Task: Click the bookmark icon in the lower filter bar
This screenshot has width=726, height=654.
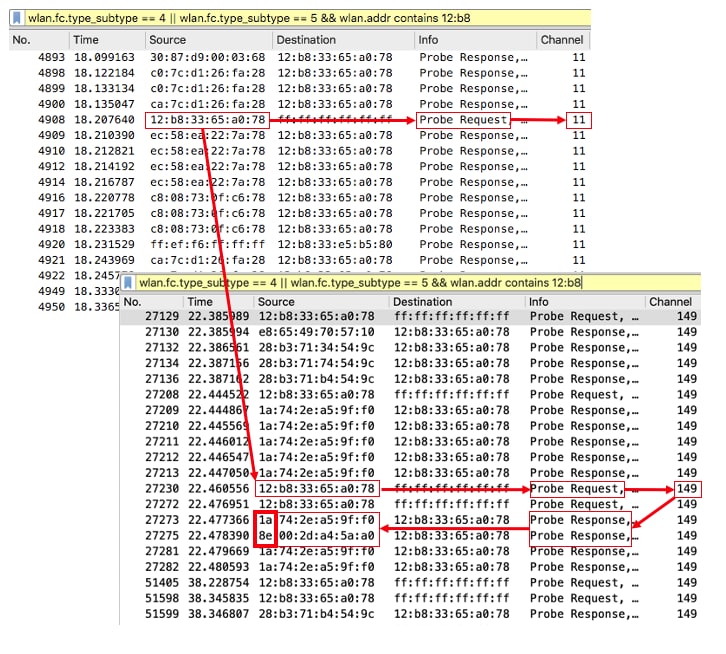Action: (128, 283)
